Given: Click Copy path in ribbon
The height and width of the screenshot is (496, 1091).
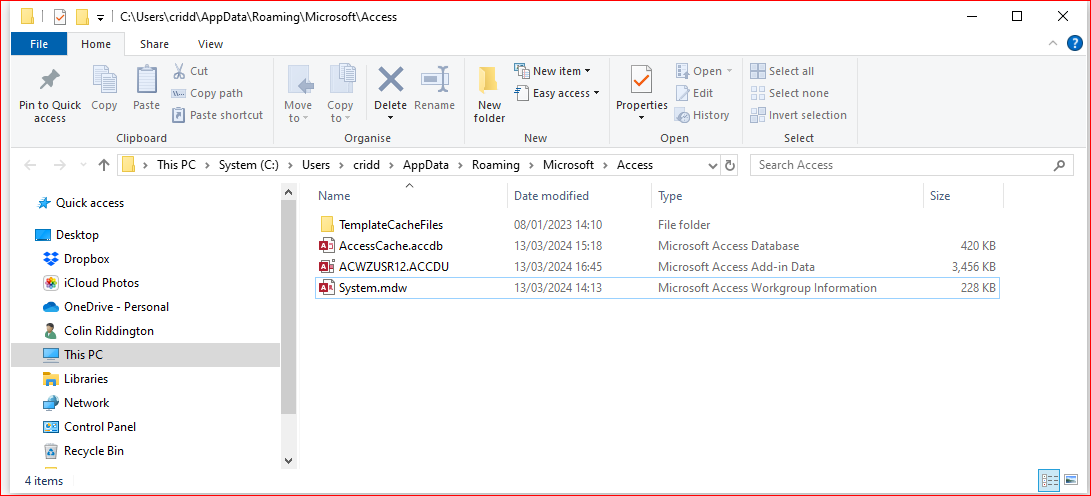Looking at the screenshot, I should (207, 93).
